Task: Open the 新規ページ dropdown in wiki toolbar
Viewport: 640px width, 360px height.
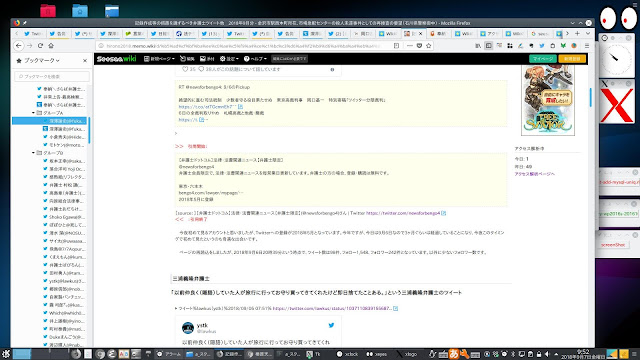Action: coord(159,59)
